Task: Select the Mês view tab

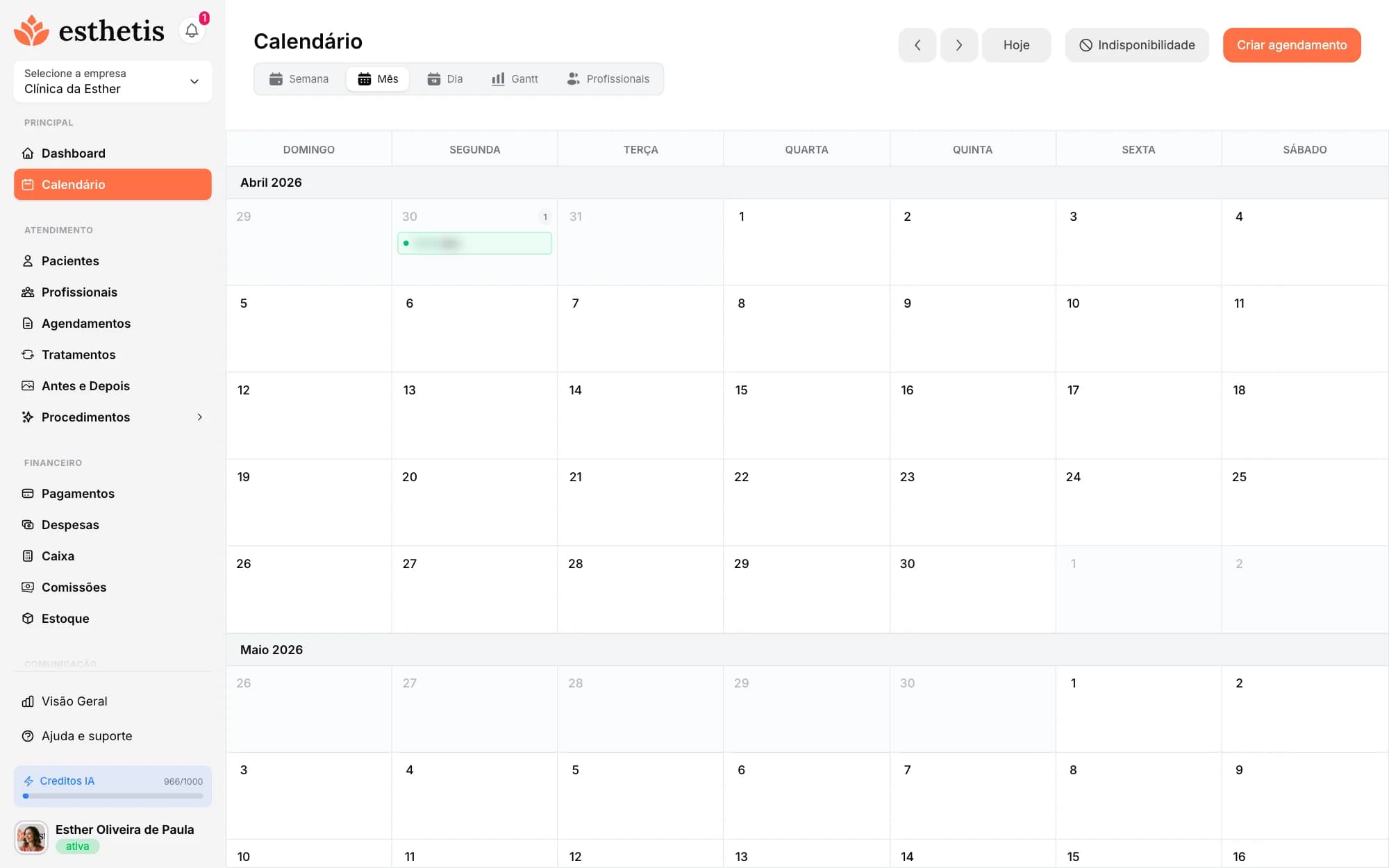Action: [x=378, y=79]
